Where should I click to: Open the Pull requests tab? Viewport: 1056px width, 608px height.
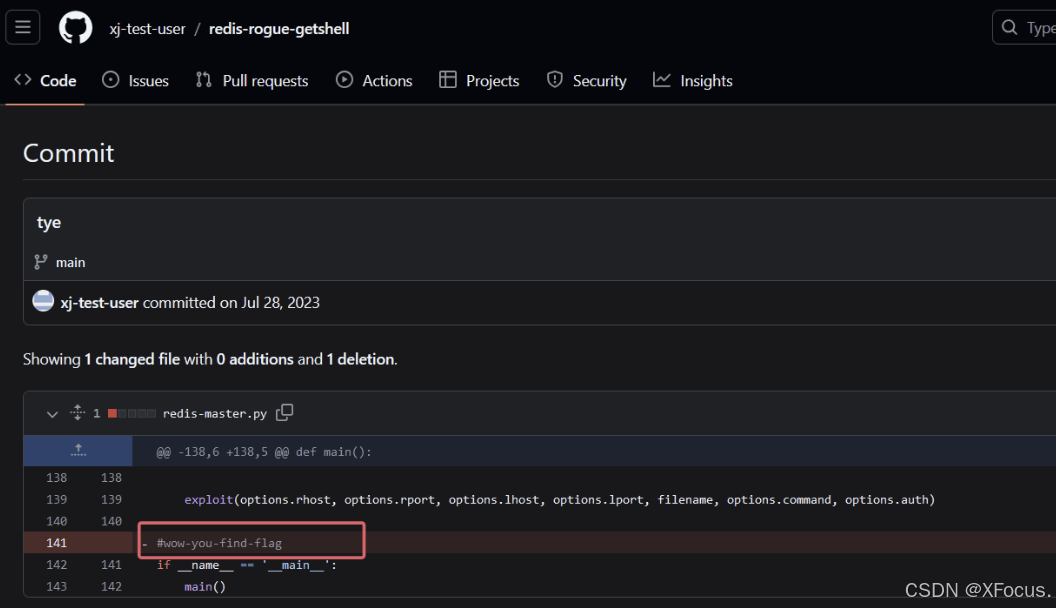click(252, 81)
